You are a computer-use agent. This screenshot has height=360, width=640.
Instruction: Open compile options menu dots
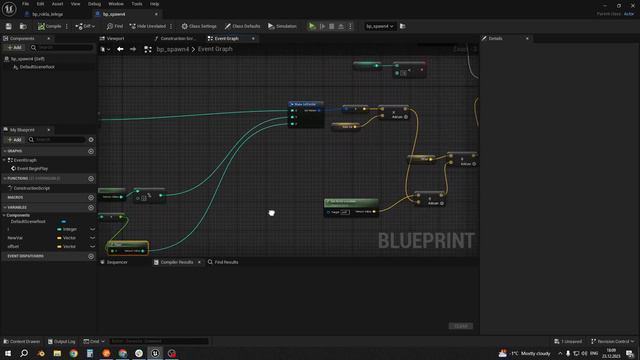click(67, 26)
